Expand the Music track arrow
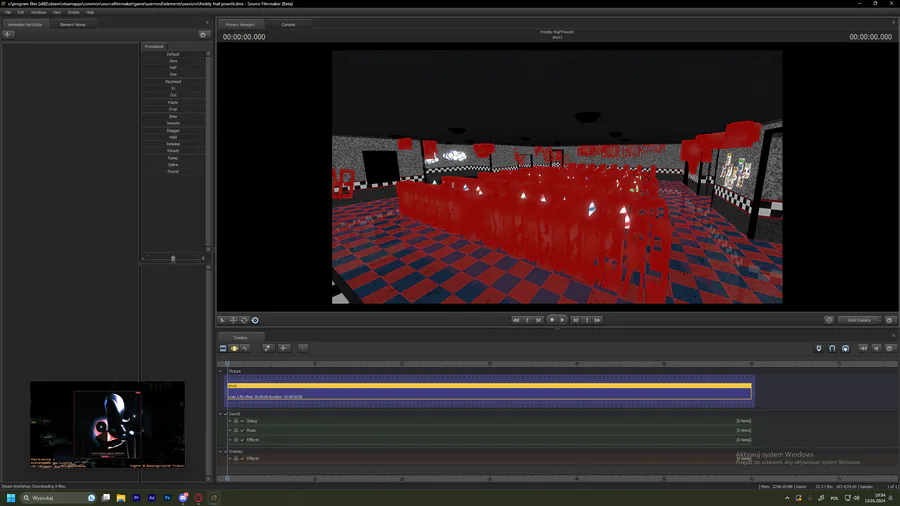Image resolution: width=900 pixels, height=506 pixels. (x=230, y=430)
